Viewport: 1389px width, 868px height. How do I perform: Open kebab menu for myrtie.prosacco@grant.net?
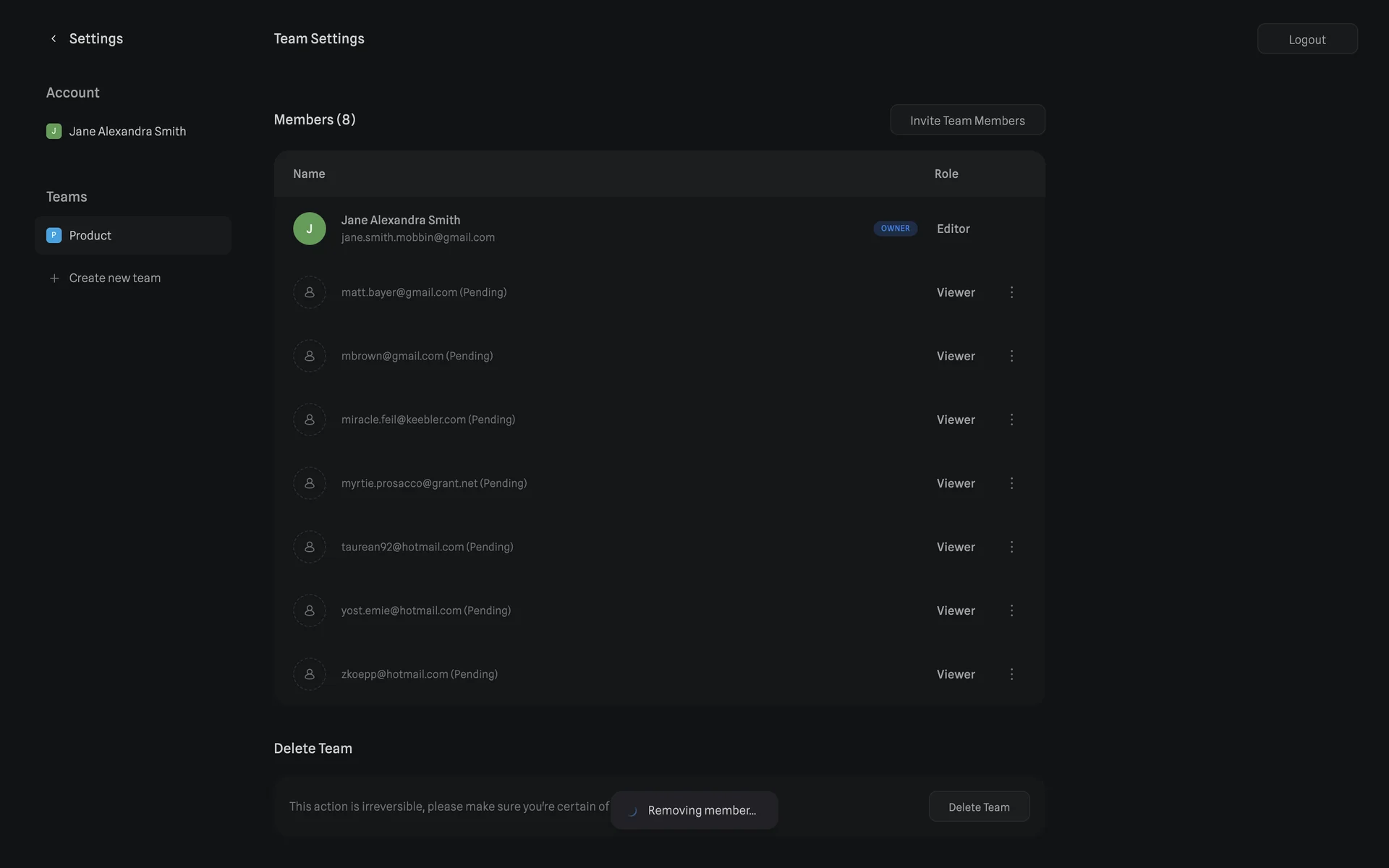tap(1011, 483)
